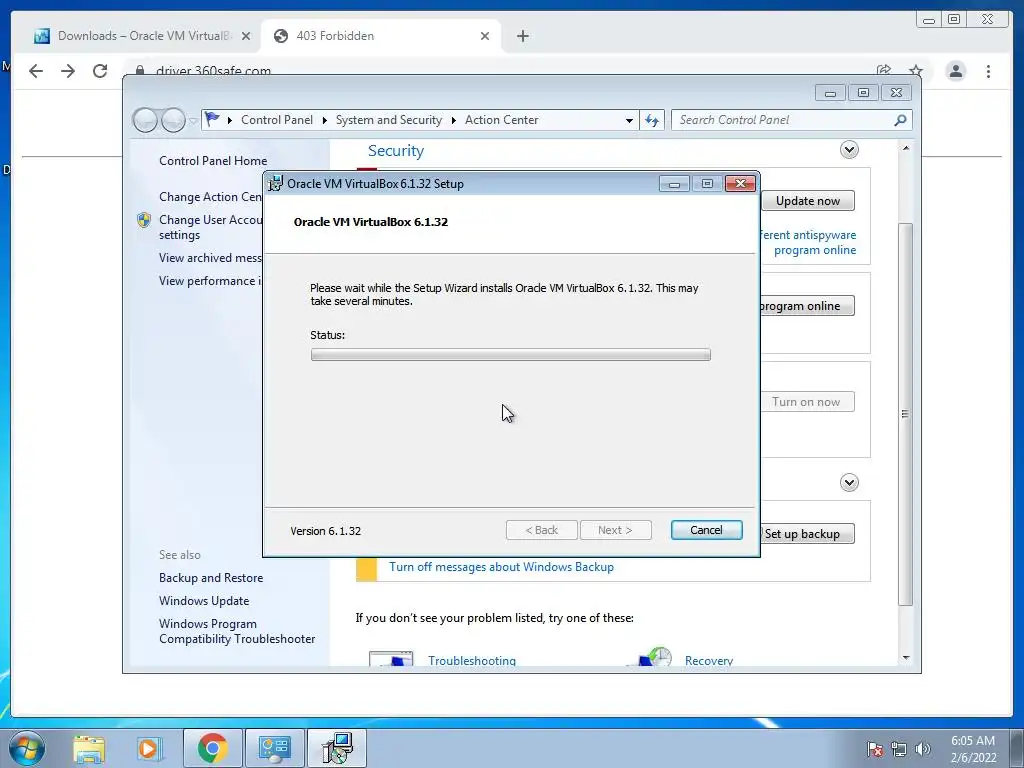Click the Action Center scrollbar down arrow
This screenshot has width=1024, height=768.
[906, 658]
